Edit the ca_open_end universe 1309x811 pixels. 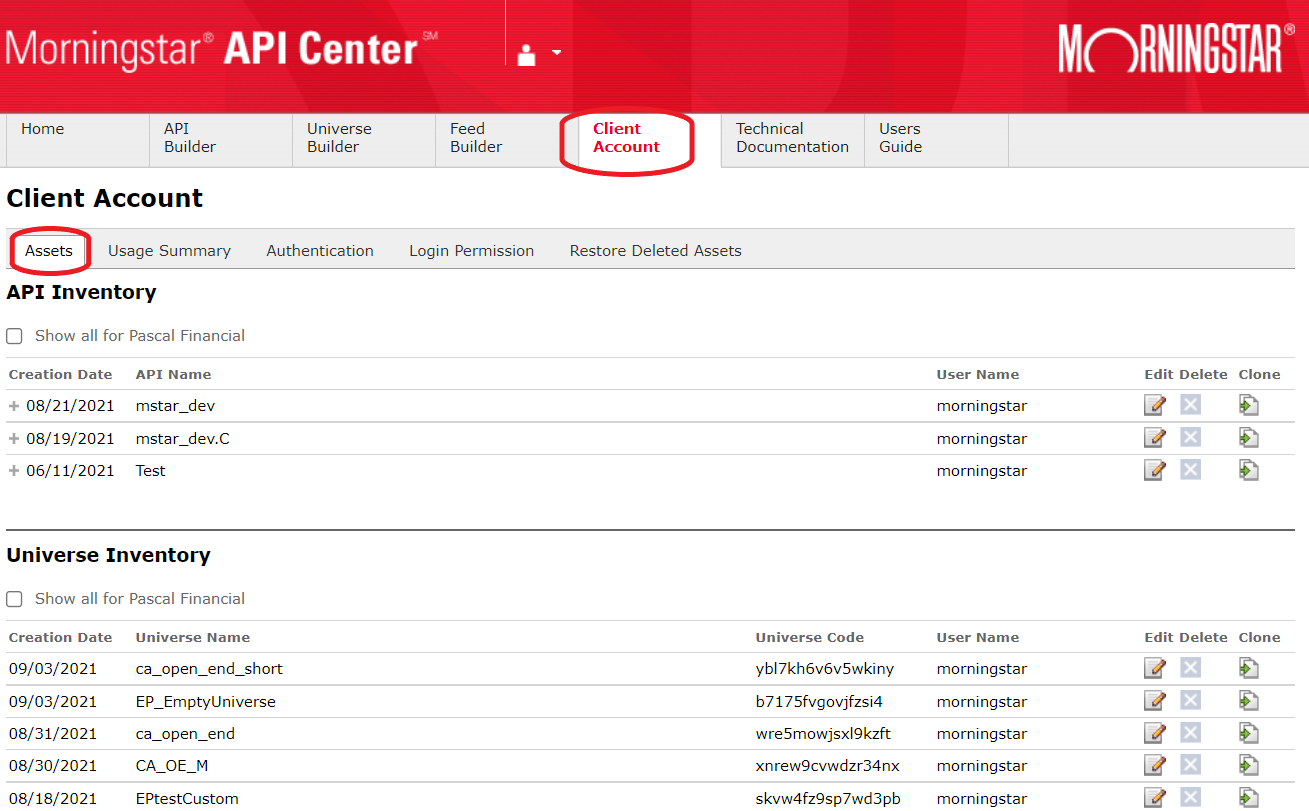(1155, 733)
